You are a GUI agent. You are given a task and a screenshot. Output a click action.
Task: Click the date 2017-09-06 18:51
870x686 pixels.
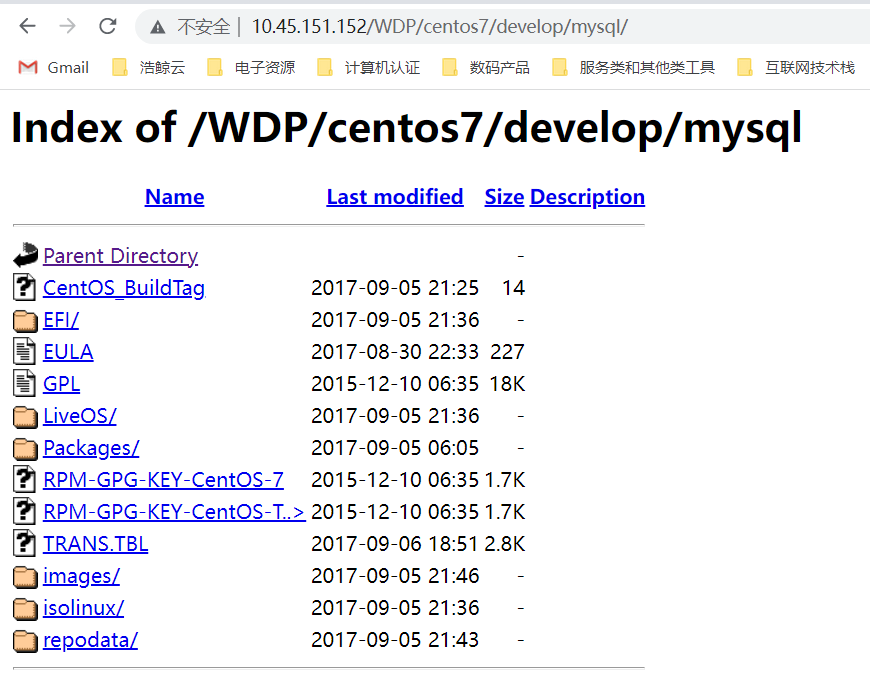coord(394,544)
